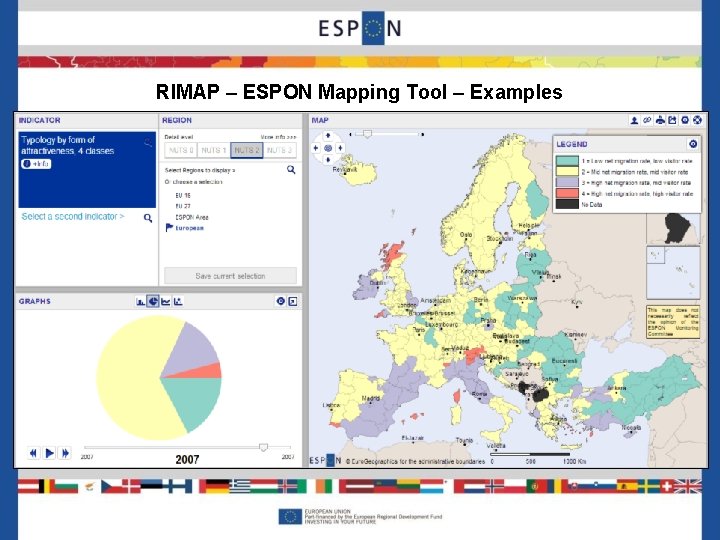Choose the EU 15 region selection

point(183,195)
